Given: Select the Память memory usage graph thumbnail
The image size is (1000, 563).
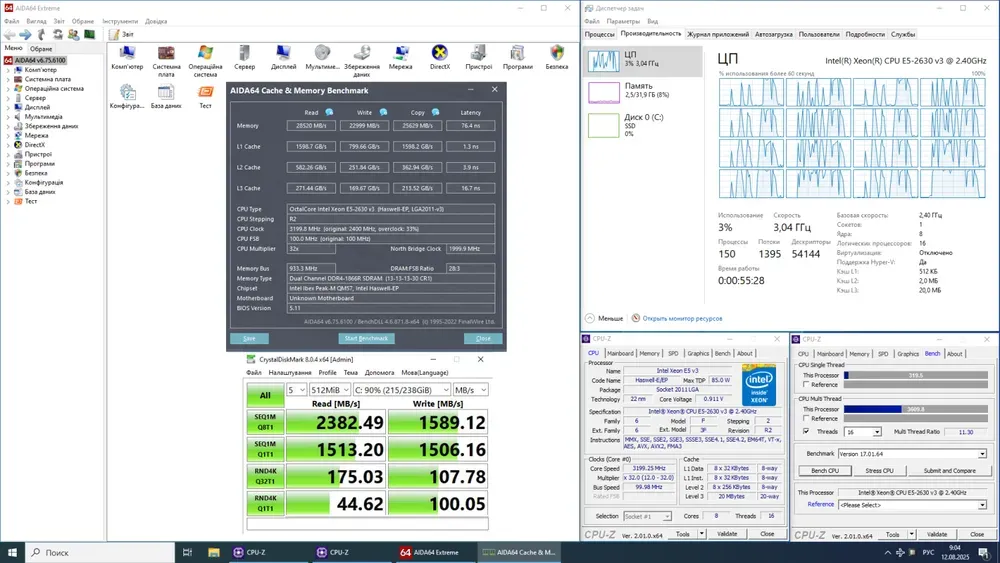Looking at the screenshot, I should pos(604,92).
